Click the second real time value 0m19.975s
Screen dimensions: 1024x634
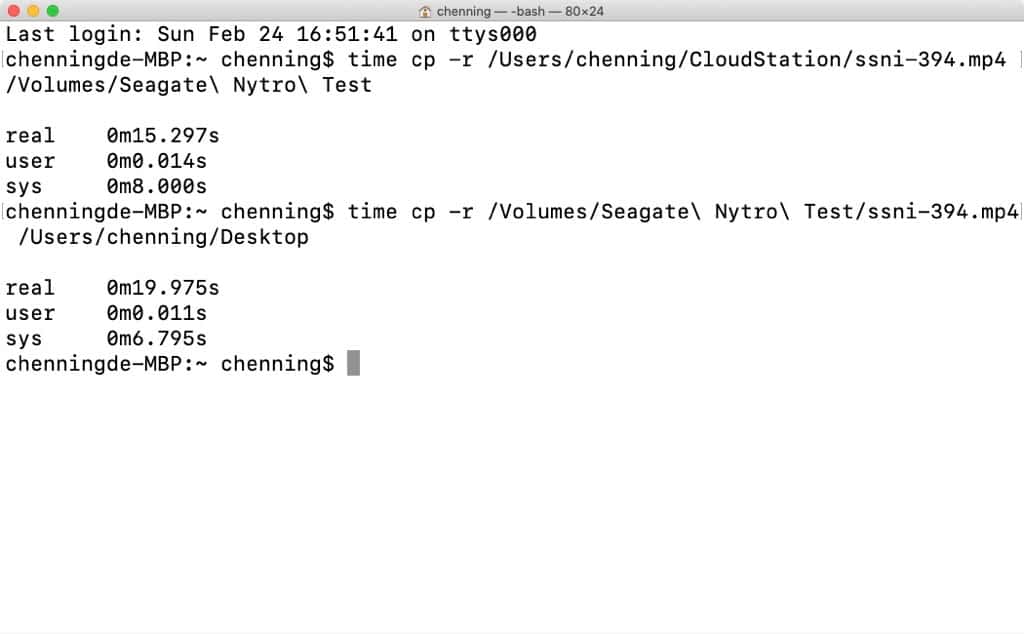[163, 288]
